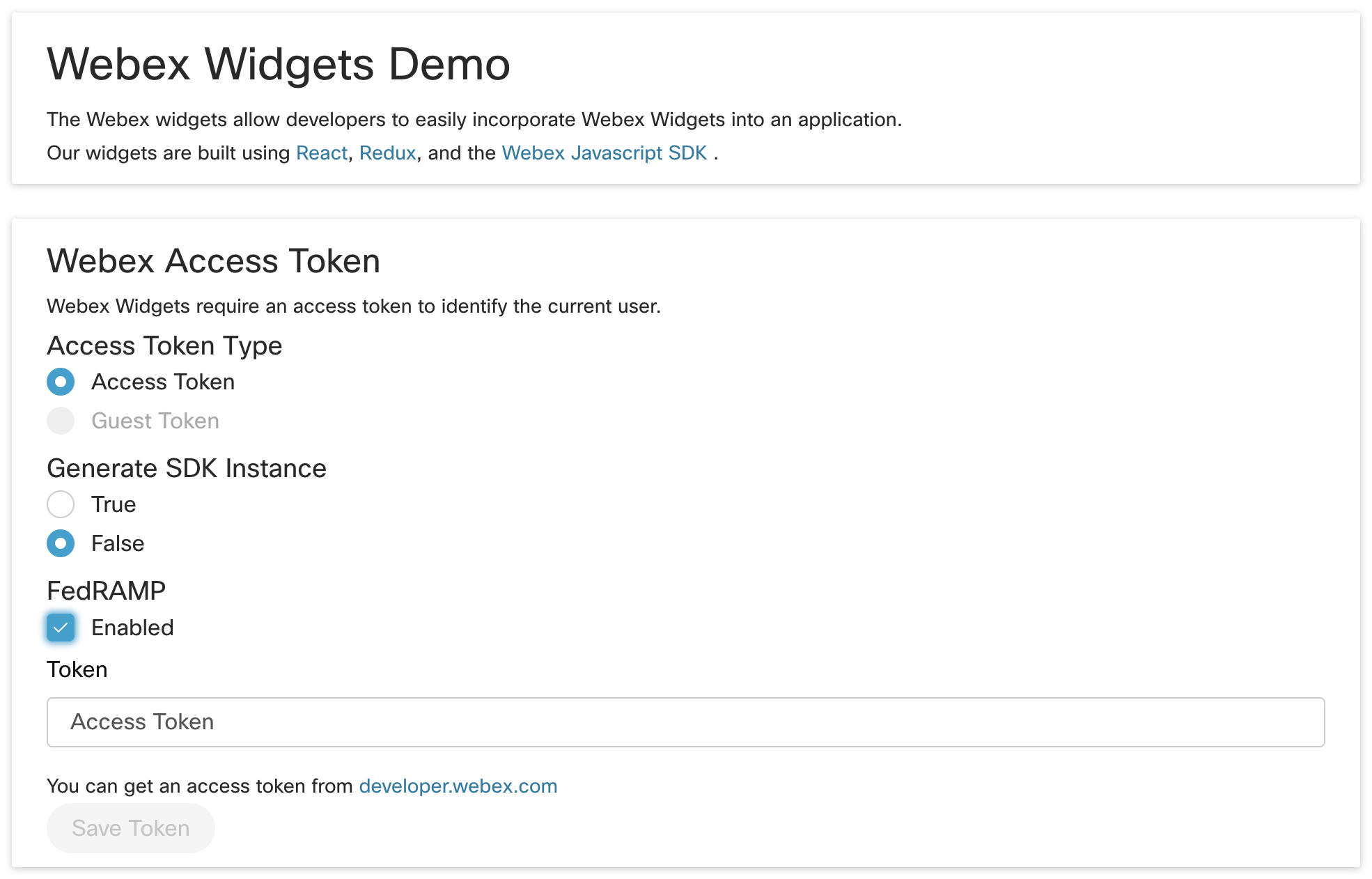Click the Access Token Type heading
The height and width of the screenshot is (879, 1372).
tap(164, 345)
